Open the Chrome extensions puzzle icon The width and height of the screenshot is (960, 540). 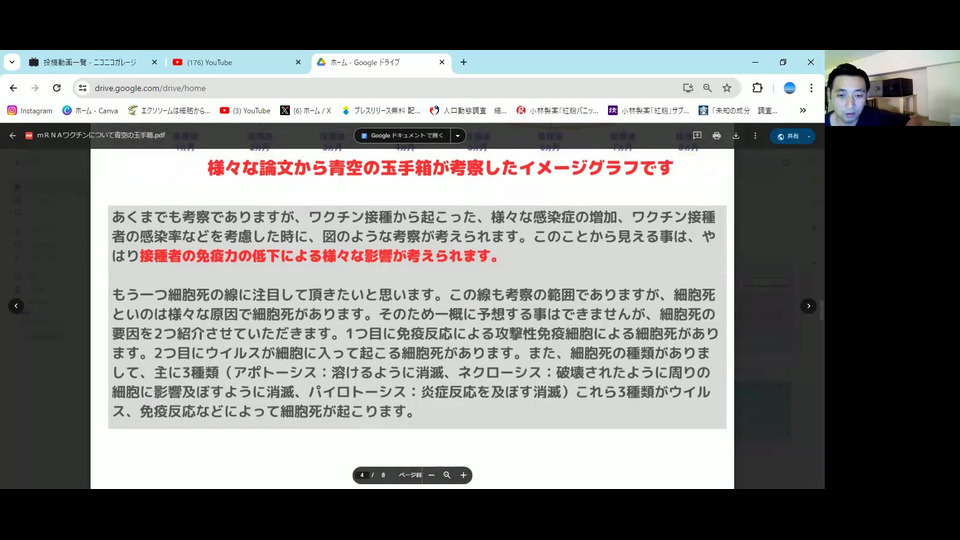[x=757, y=88]
